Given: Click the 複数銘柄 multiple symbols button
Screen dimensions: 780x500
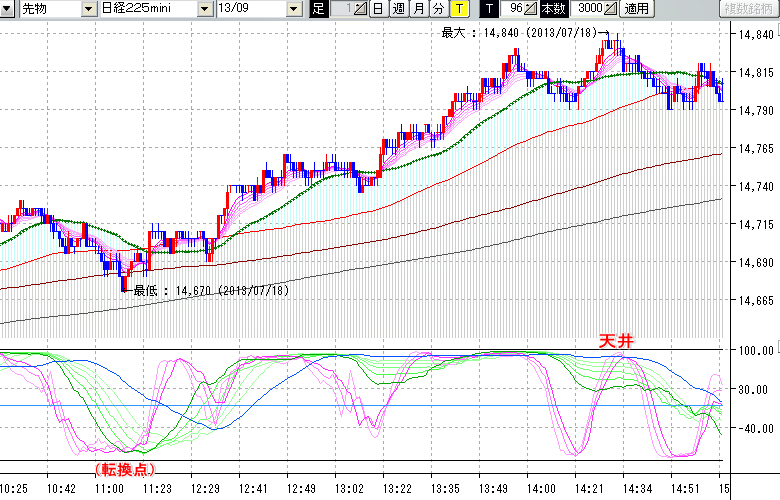Looking at the screenshot, I should (x=749, y=9).
